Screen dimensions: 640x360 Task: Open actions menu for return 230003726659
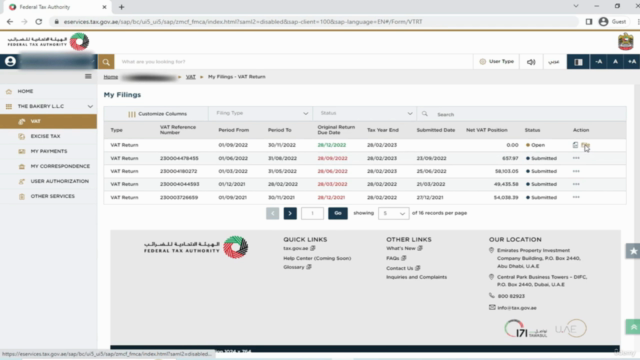[576, 197]
